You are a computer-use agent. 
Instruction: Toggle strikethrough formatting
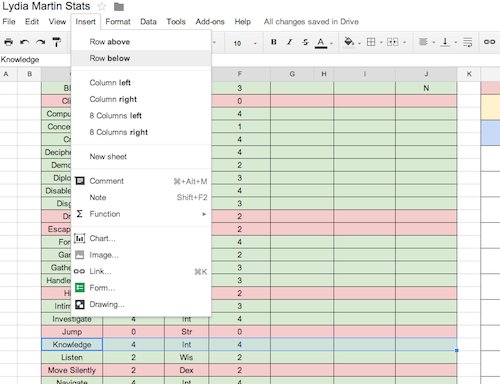[x=305, y=42]
